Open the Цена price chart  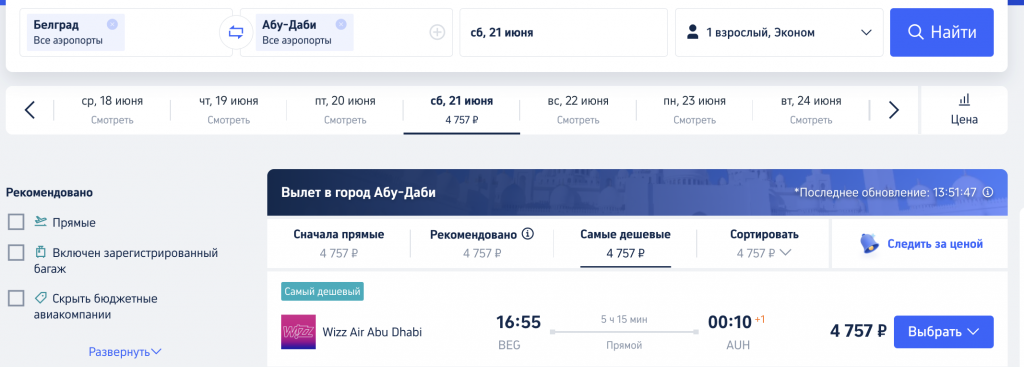pyautogui.click(x=964, y=110)
